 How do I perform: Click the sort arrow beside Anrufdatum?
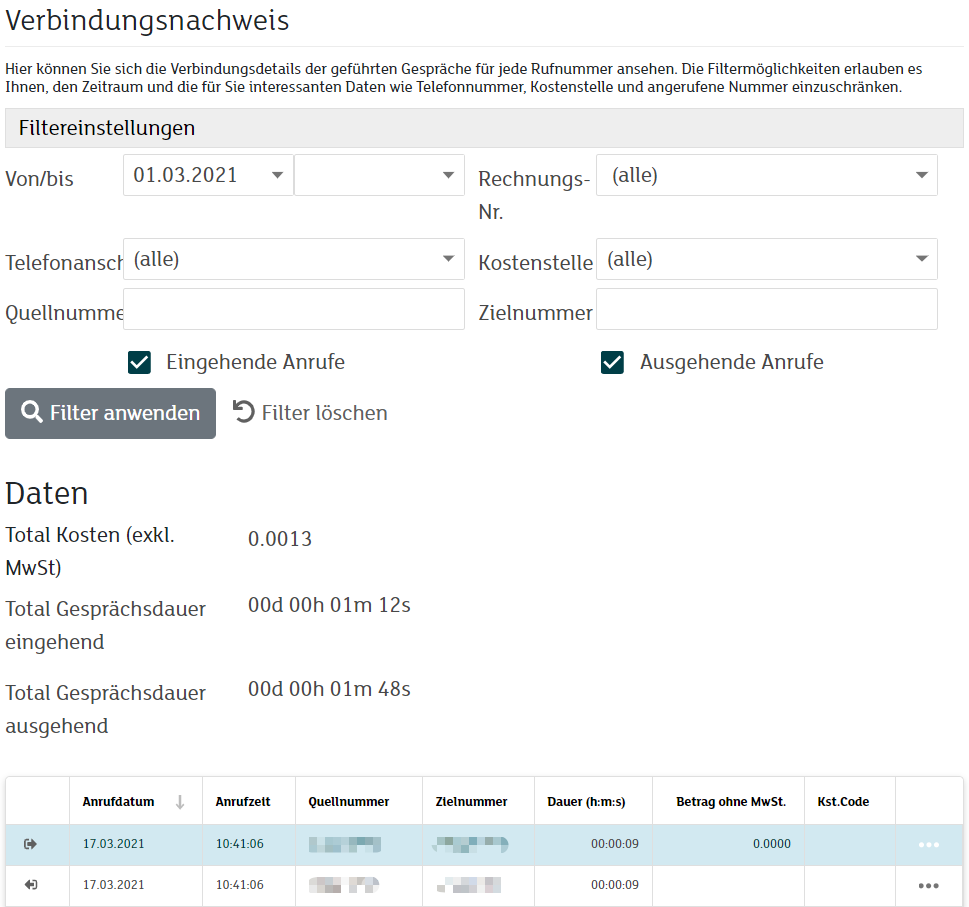(x=180, y=802)
